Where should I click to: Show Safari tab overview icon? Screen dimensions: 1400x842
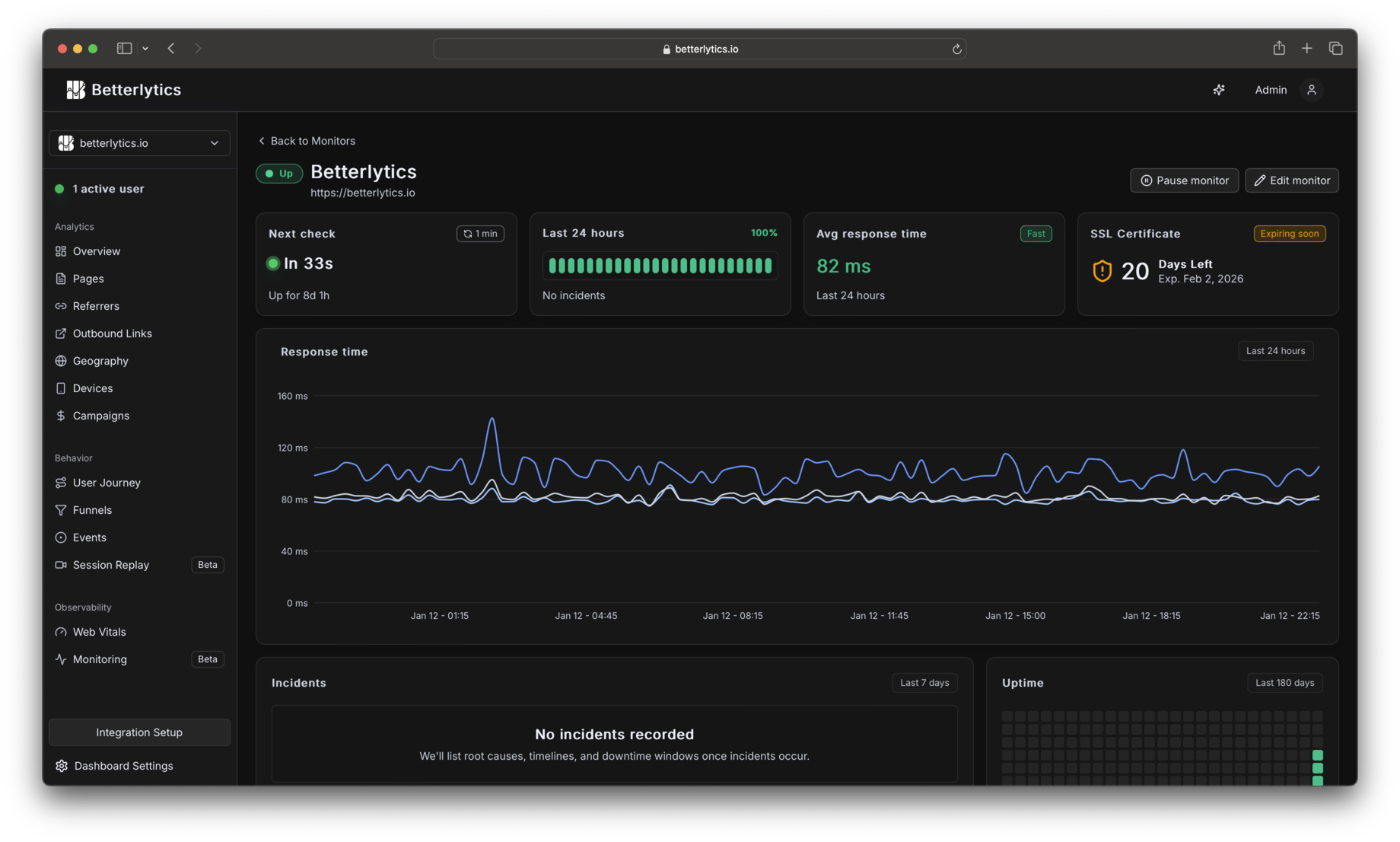(x=1335, y=48)
